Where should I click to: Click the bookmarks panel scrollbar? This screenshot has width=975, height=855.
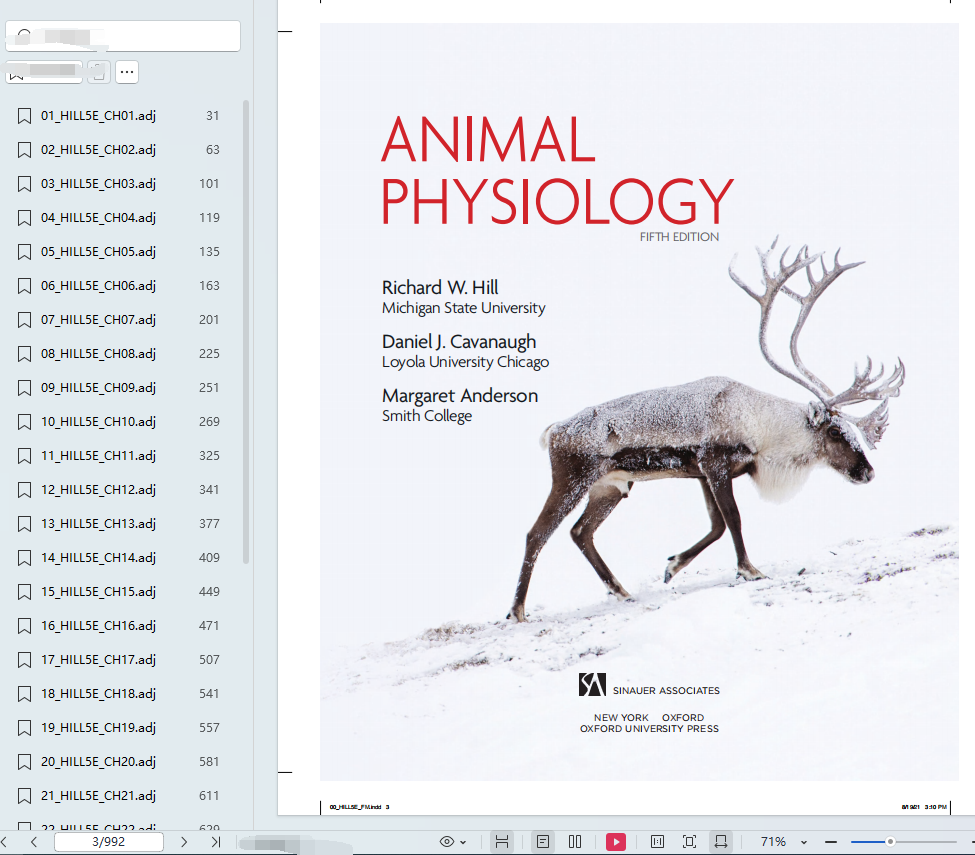[x=246, y=331]
